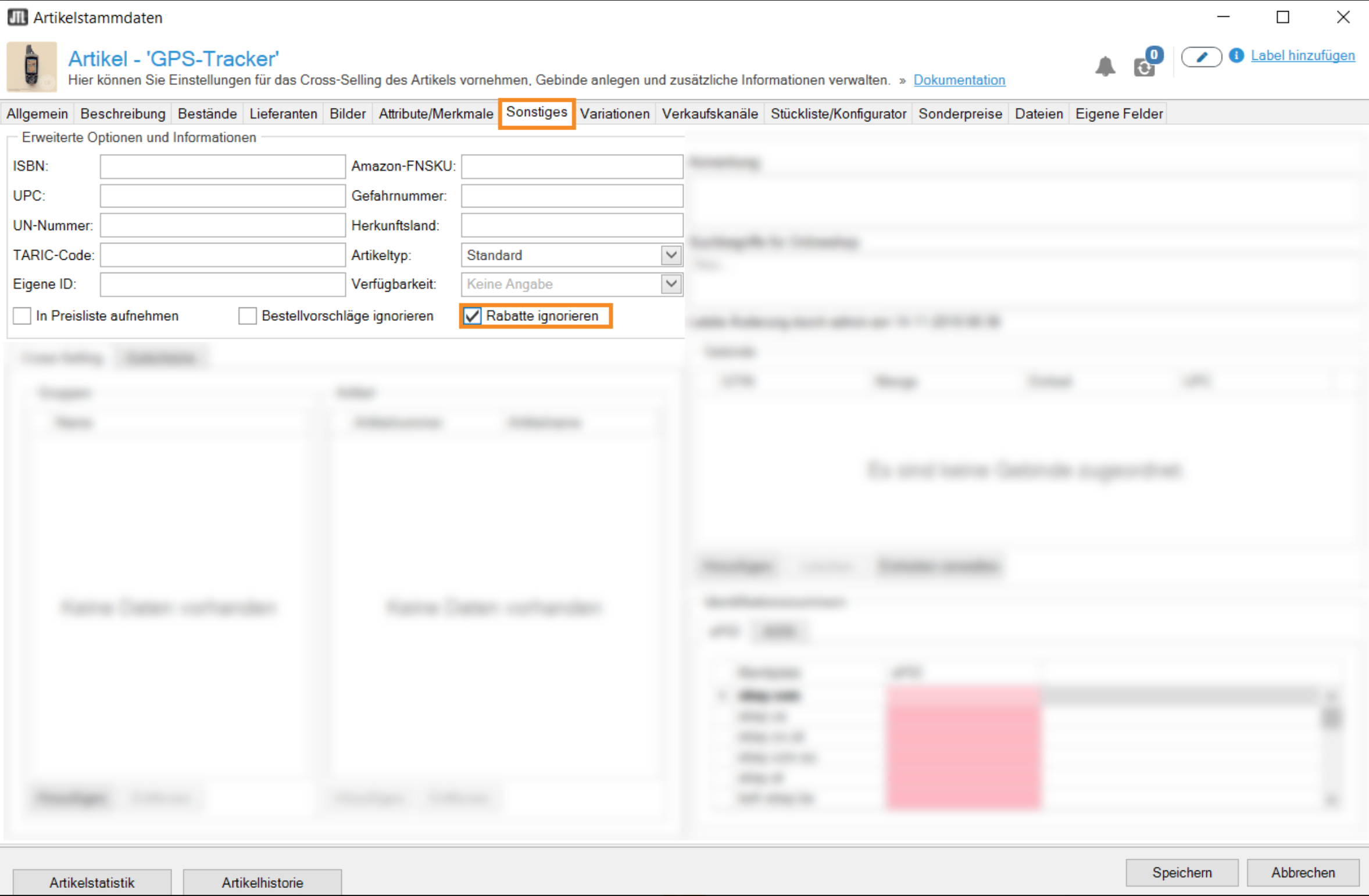The width and height of the screenshot is (1369, 896).
Task: Click the notification bell icon
Action: point(1105,66)
